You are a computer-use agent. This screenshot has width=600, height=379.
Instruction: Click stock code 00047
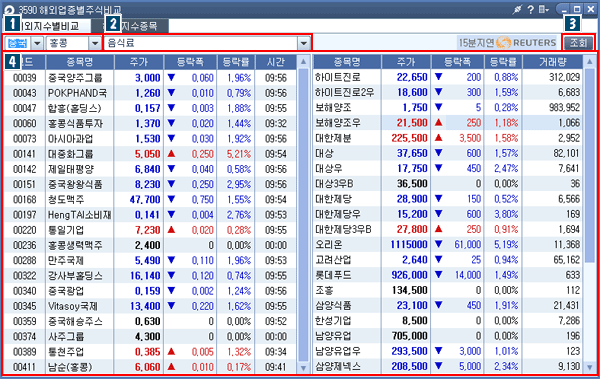(24, 108)
